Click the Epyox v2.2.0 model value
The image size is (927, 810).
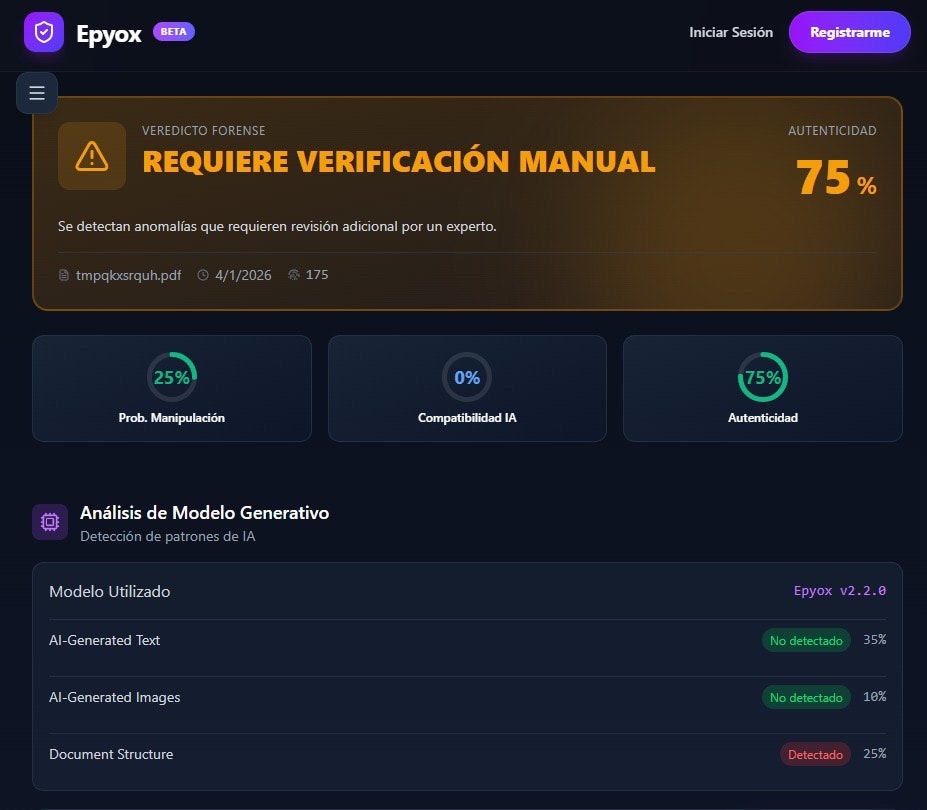pos(840,591)
